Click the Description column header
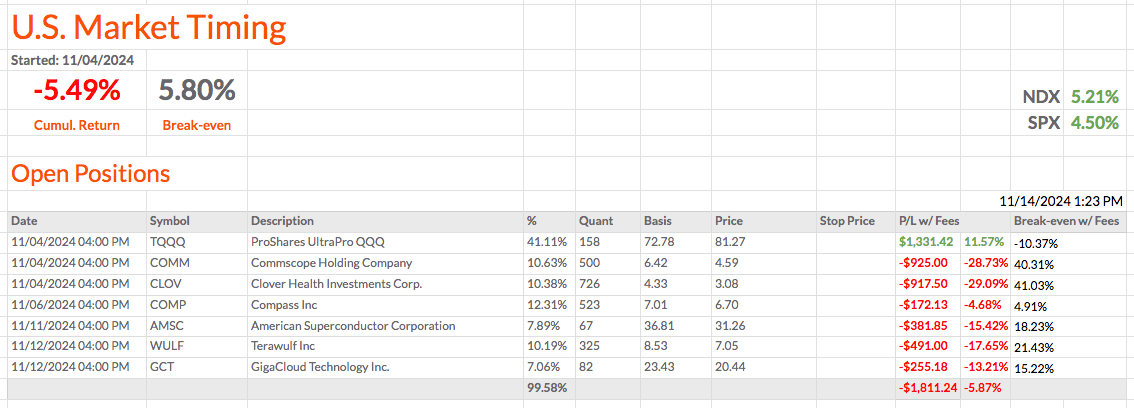The width and height of the screenshot is (1134, 408). tap(282, 221)
